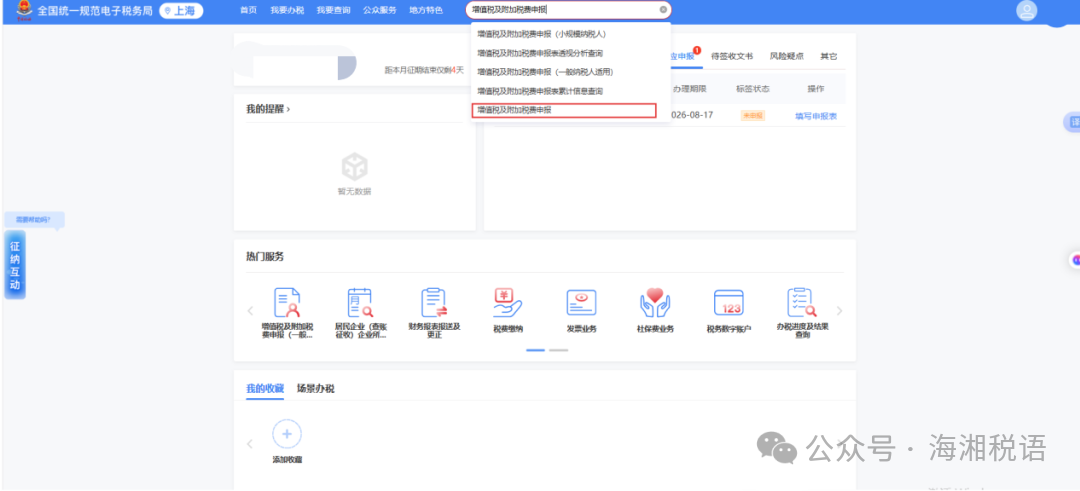1080x491 pixels.
Task: Open 税务数字账户 icon
Action: point(729,303)
